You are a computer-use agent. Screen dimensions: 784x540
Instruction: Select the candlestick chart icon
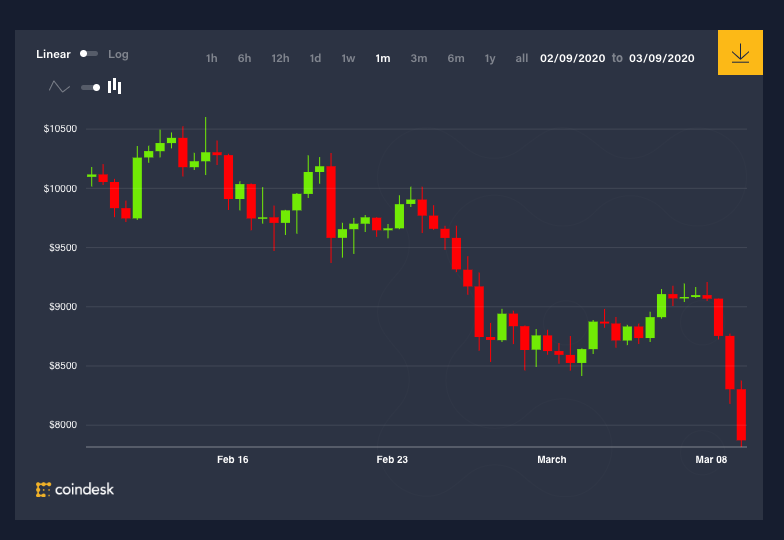114,86
